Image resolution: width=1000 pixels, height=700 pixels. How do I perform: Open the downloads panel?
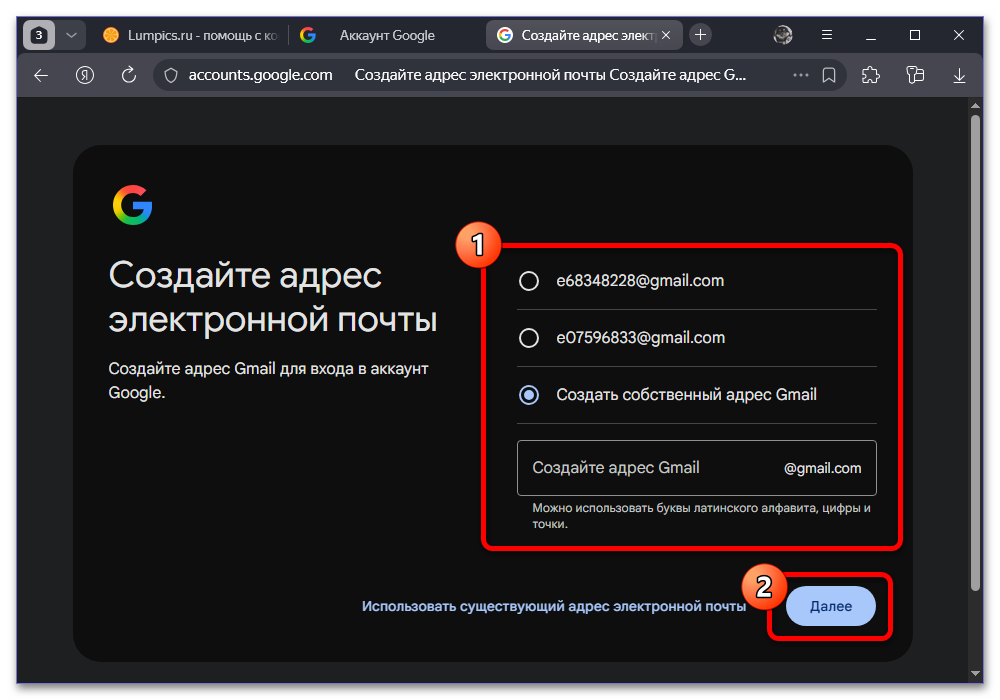pyautogui.click(x=959, y=75)
